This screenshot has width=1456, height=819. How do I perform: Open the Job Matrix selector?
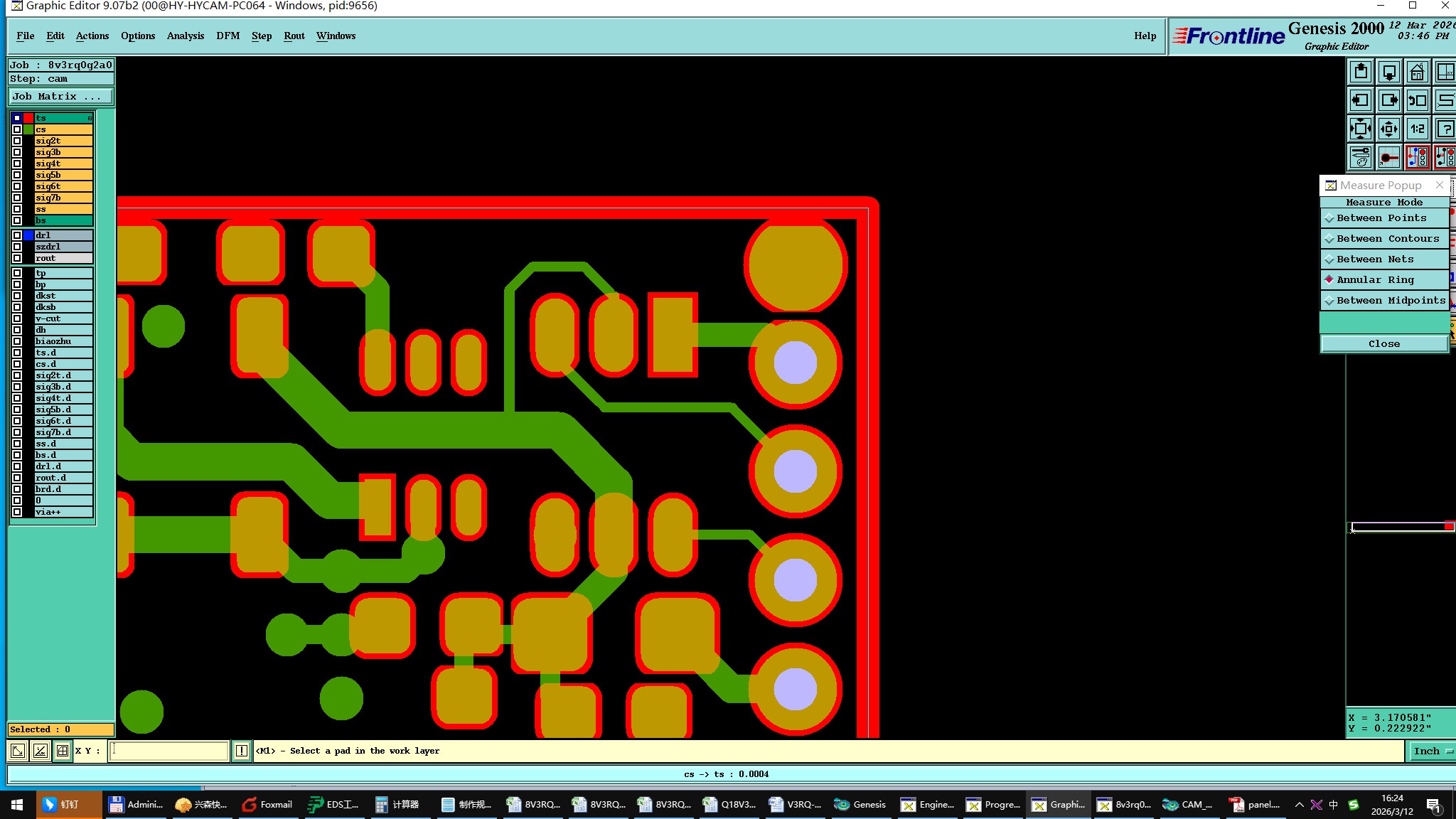point(60,97)
